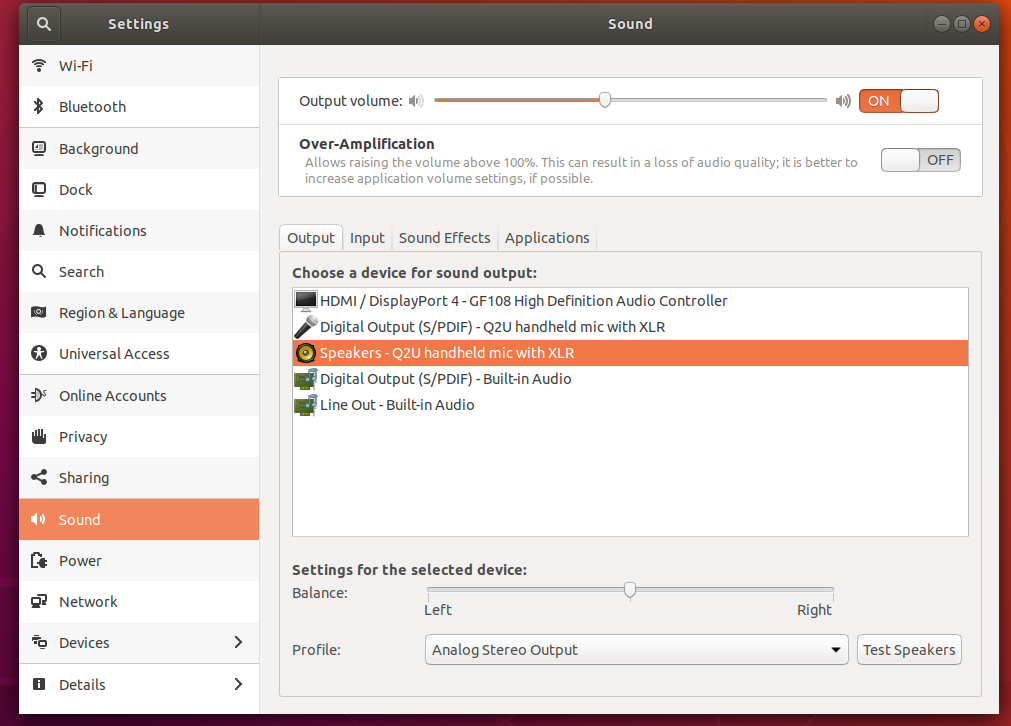Select HDMI / DisplayPort 4 output device

coord(523,301)
